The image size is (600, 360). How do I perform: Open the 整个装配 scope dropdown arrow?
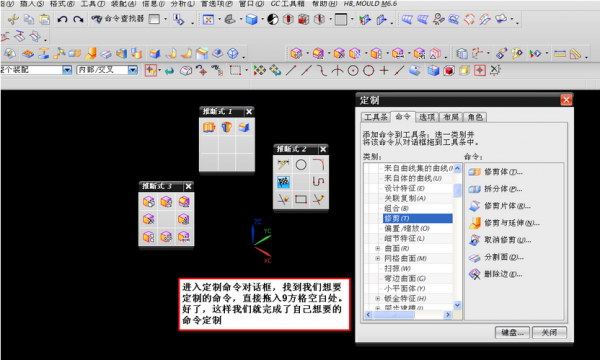[x=67, y=70]
